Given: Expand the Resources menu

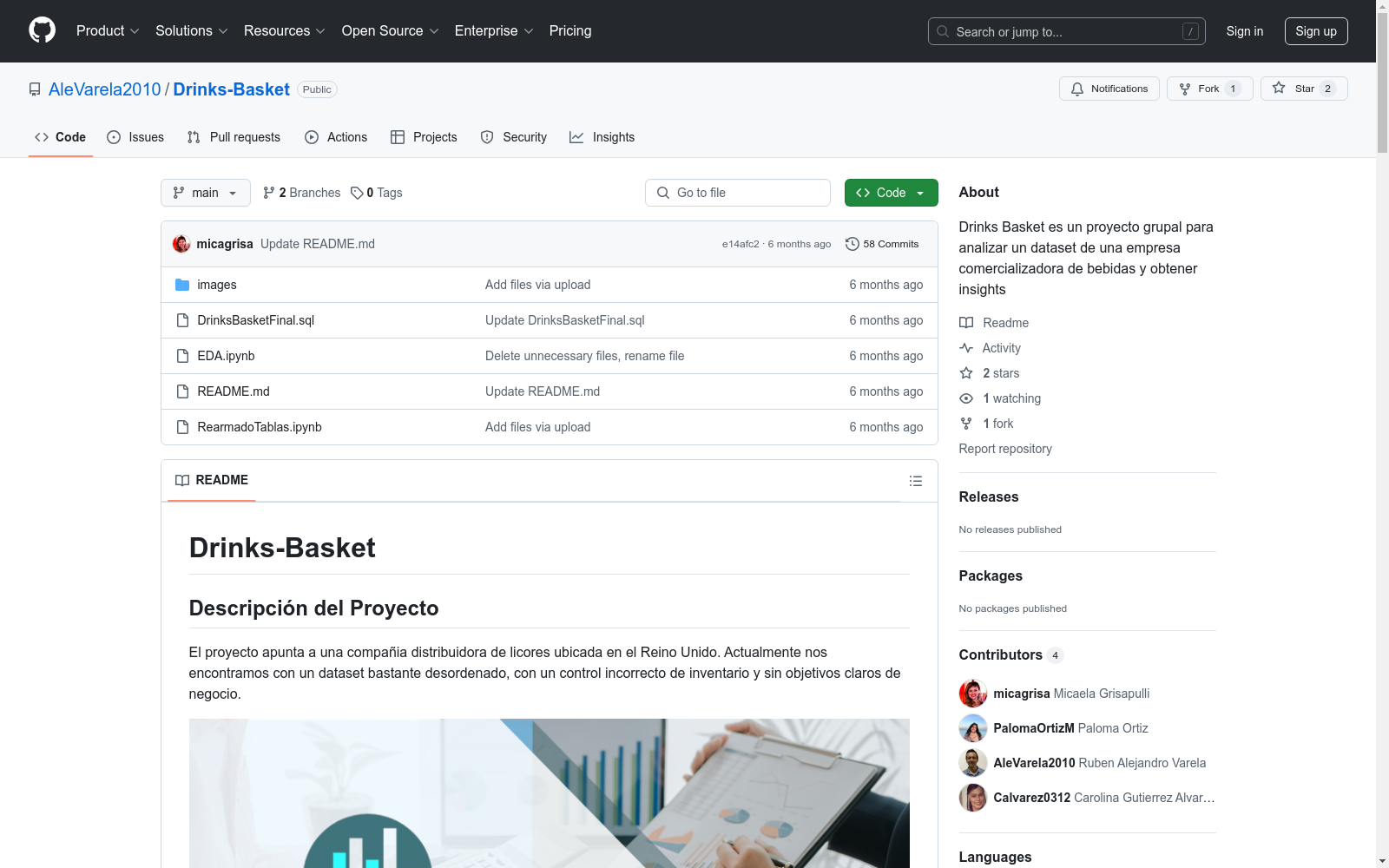Looking at the screenshot, I should point(285,30).
